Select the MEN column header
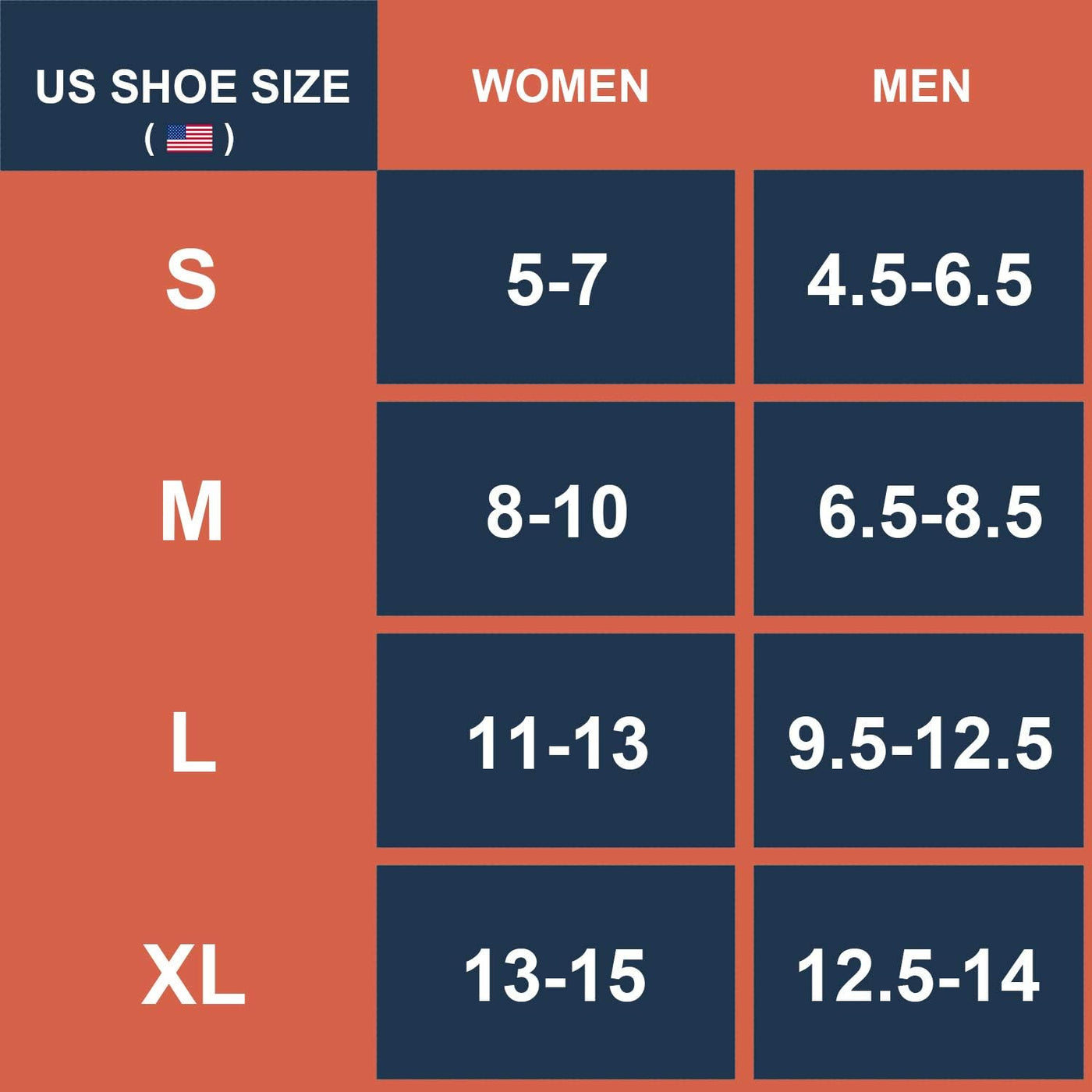The height and width of the screenshot is (1092, 1092). (x=921, y=86)
